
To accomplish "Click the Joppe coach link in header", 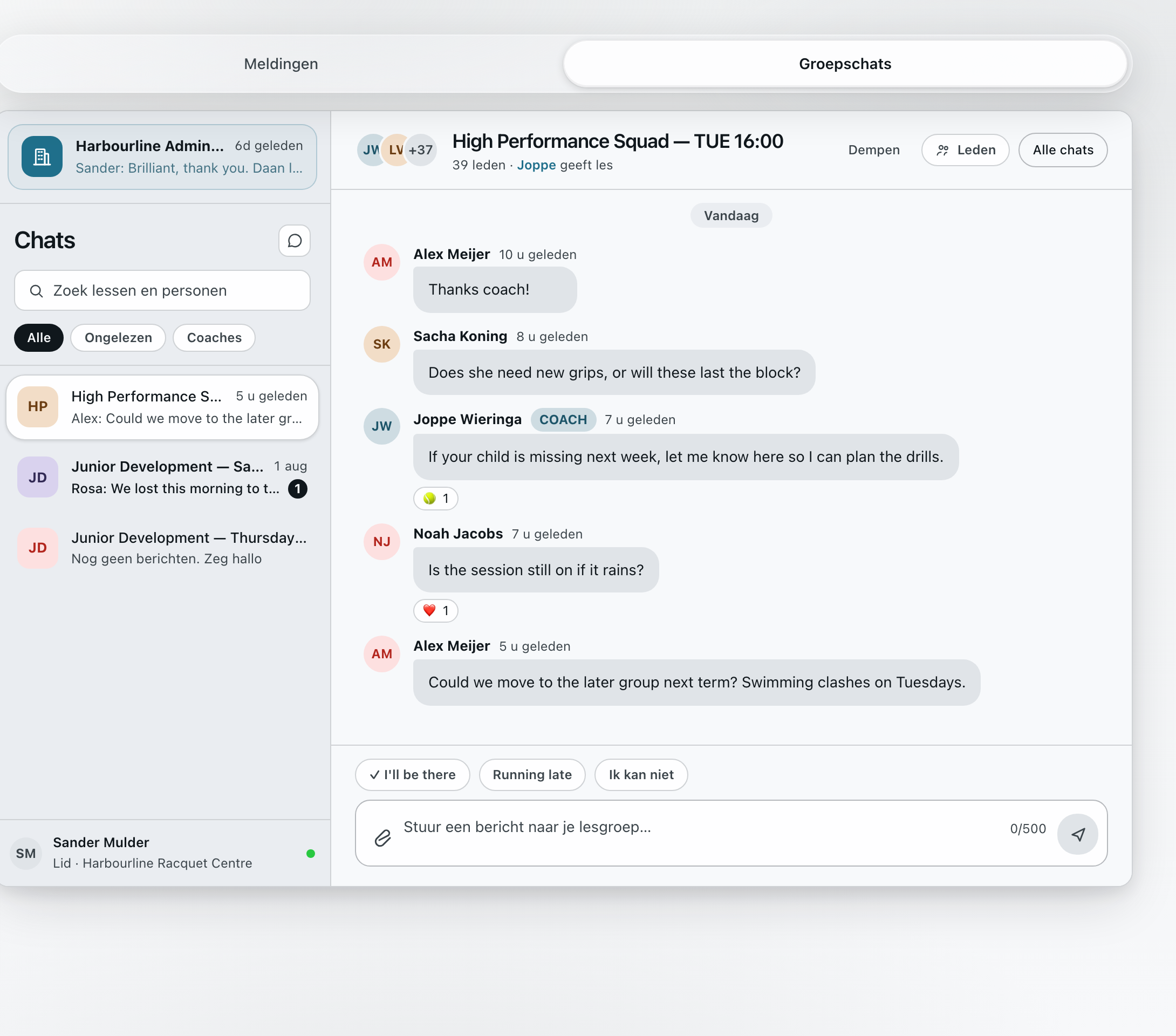I will [536, 165].
